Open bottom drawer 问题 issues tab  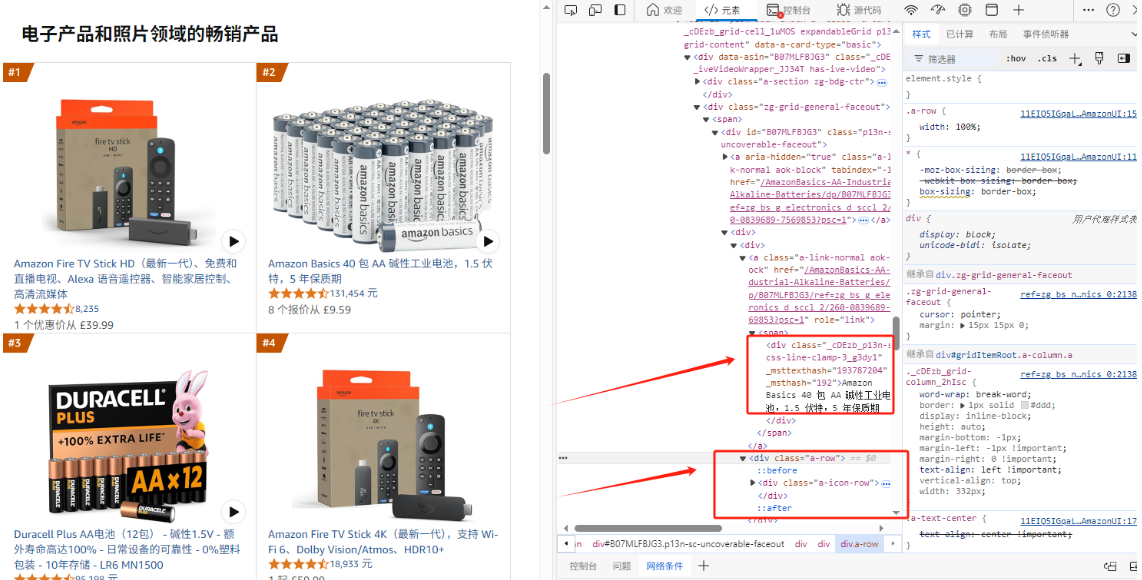pyautogui.click(x=621, y=566)
